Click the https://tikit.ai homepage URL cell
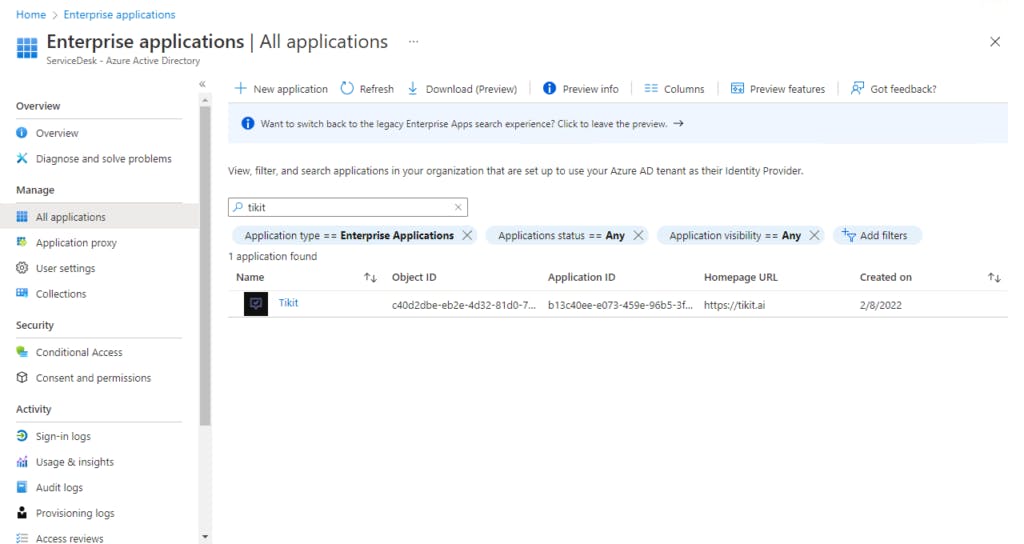 click(x=734, y=305)
